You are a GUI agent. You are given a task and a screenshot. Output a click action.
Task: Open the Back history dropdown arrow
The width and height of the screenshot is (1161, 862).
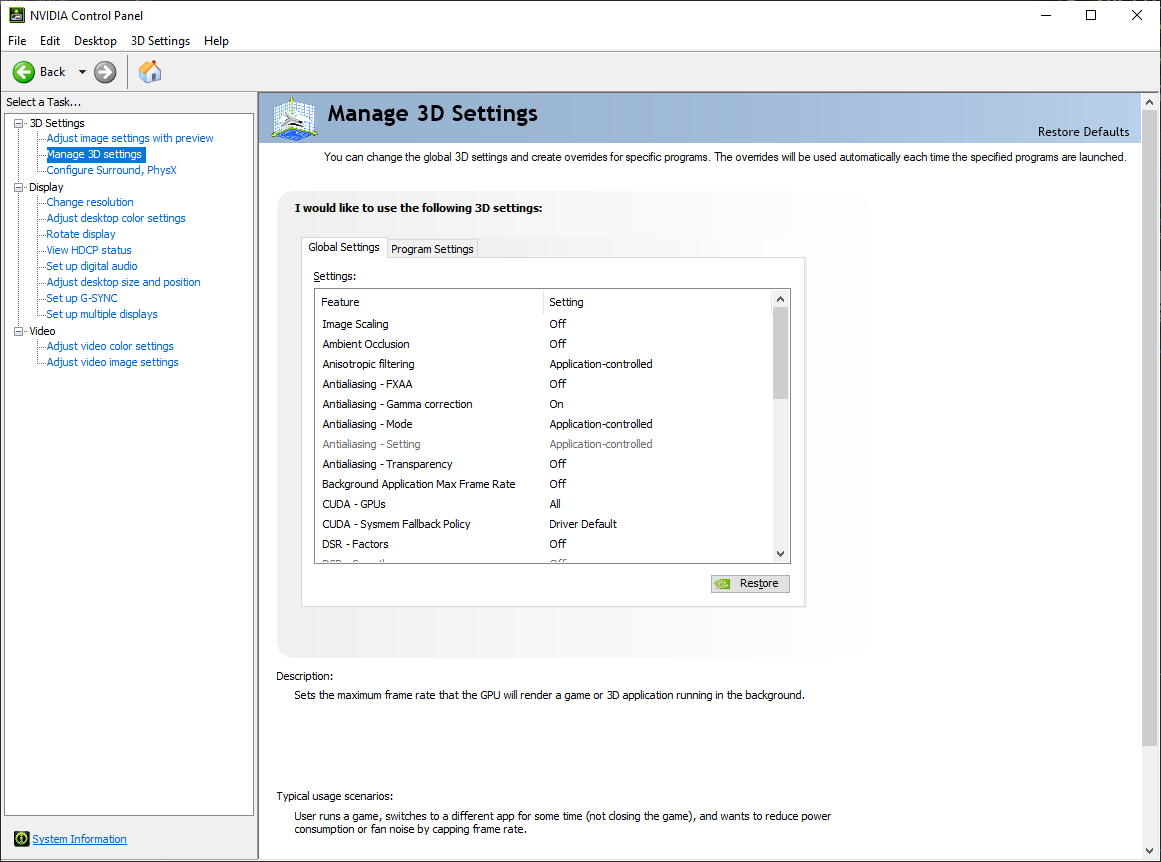[82, 72]
